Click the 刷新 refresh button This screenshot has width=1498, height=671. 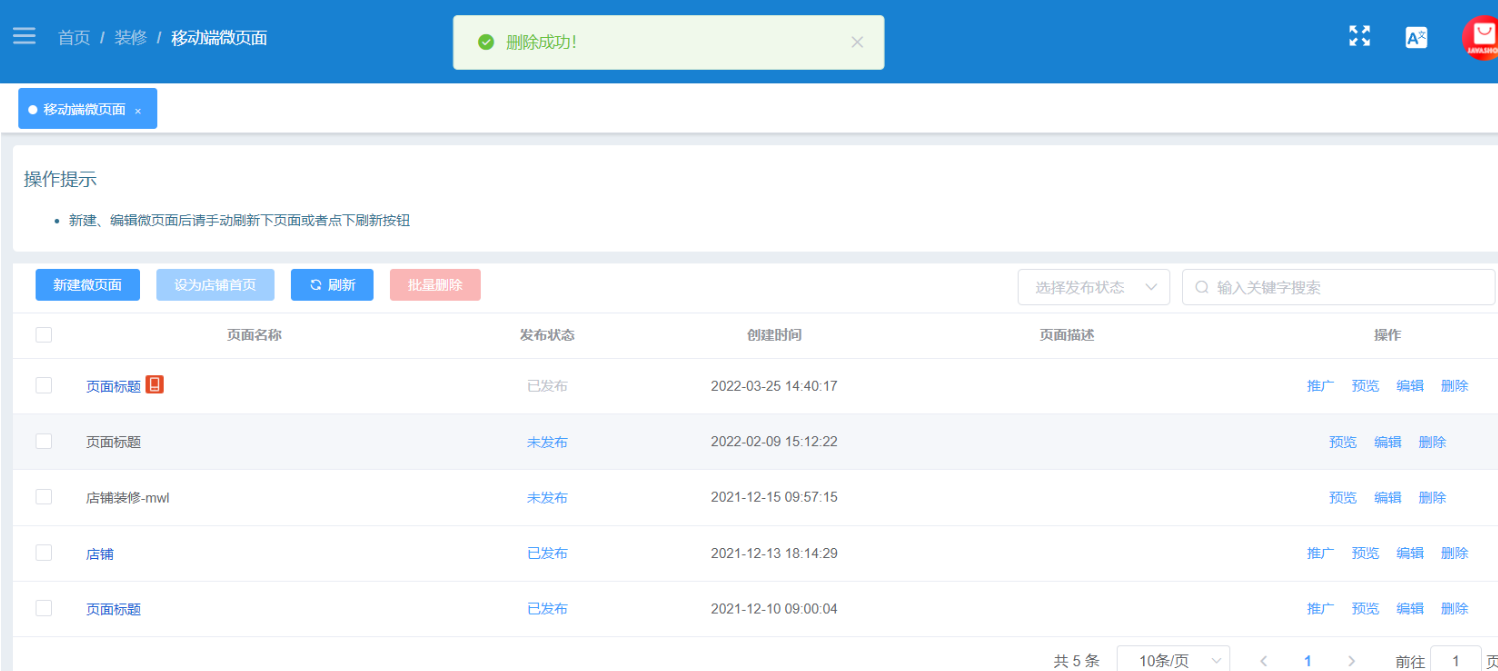332,285
